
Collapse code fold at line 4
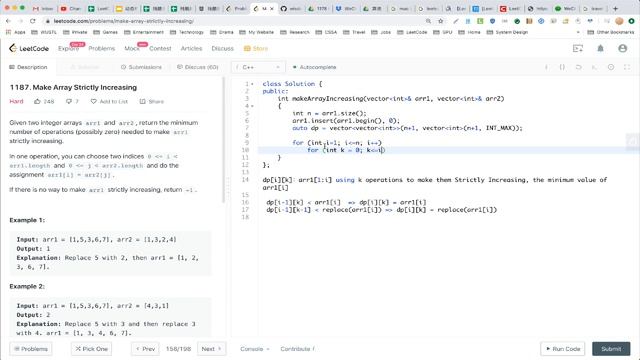pos(252,106)
